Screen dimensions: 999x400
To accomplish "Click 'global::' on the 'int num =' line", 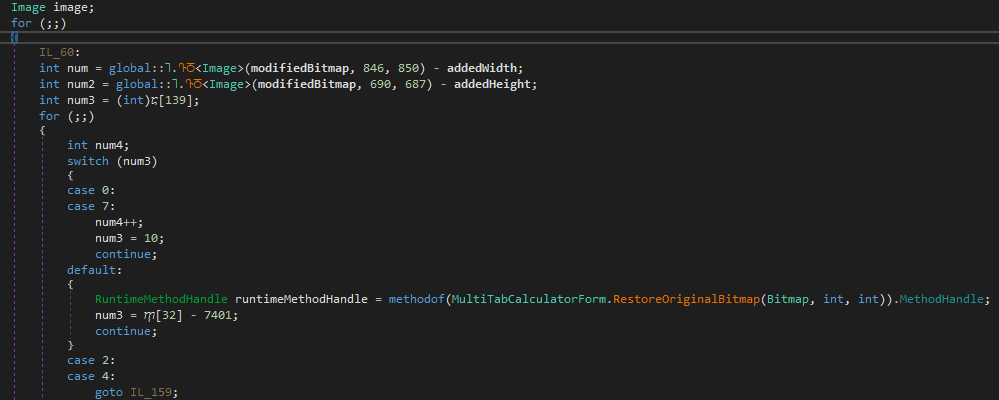I will tap(137, 68).
